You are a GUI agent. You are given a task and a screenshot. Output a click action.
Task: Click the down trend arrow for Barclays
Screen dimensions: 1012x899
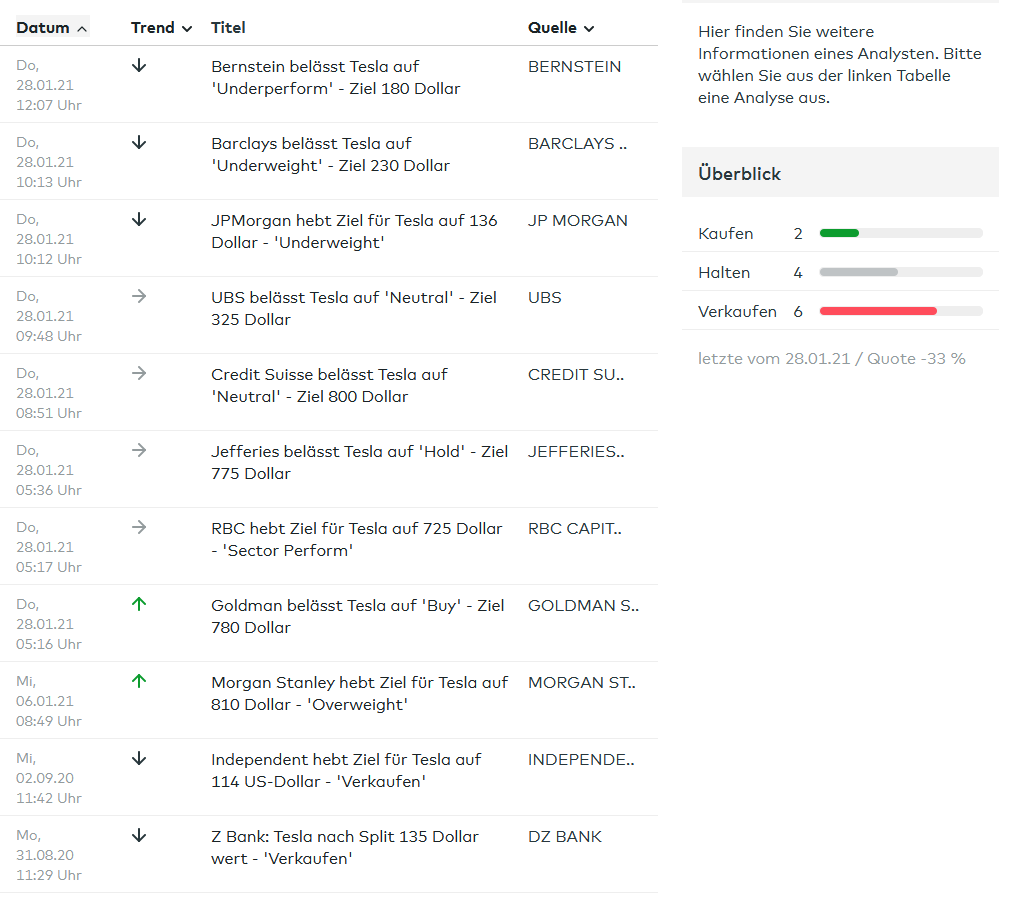click(x=139, y=143)
